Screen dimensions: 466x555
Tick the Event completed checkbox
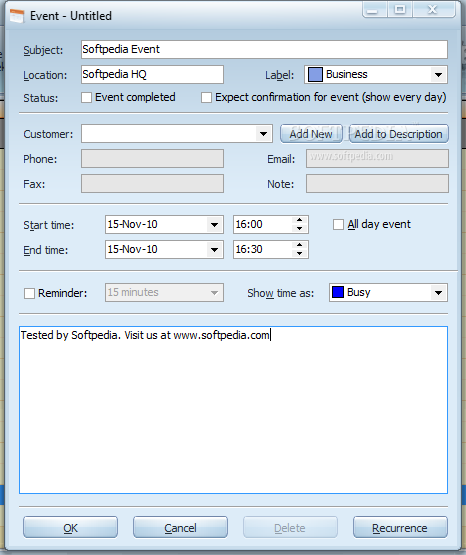[86, 97]
